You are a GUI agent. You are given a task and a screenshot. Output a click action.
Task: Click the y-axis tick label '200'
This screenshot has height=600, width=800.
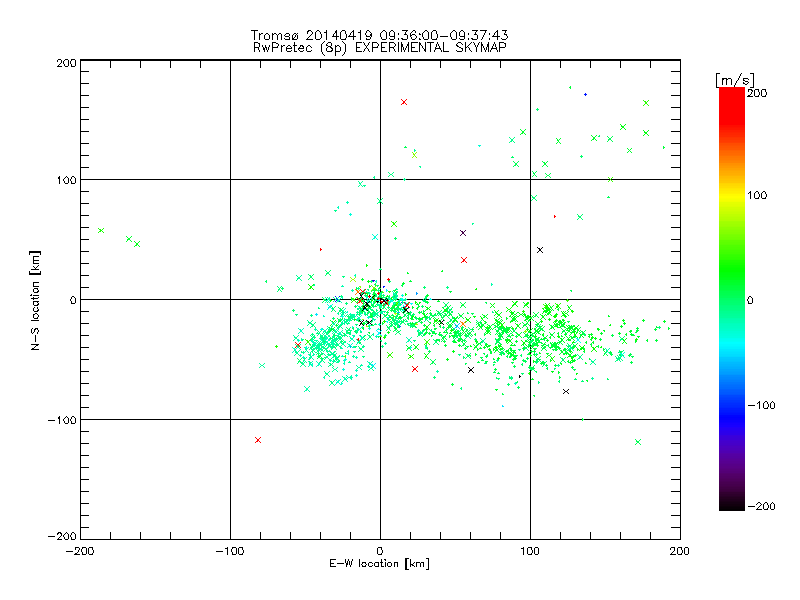coord(66,63)
